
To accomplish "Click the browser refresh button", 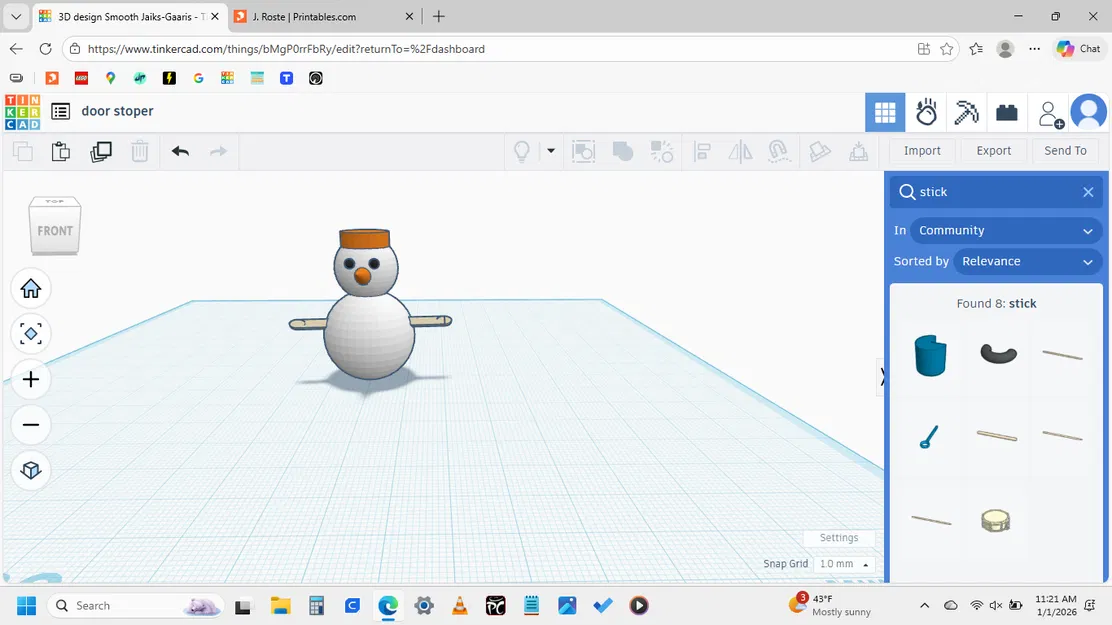I will [x=45, y=49].
